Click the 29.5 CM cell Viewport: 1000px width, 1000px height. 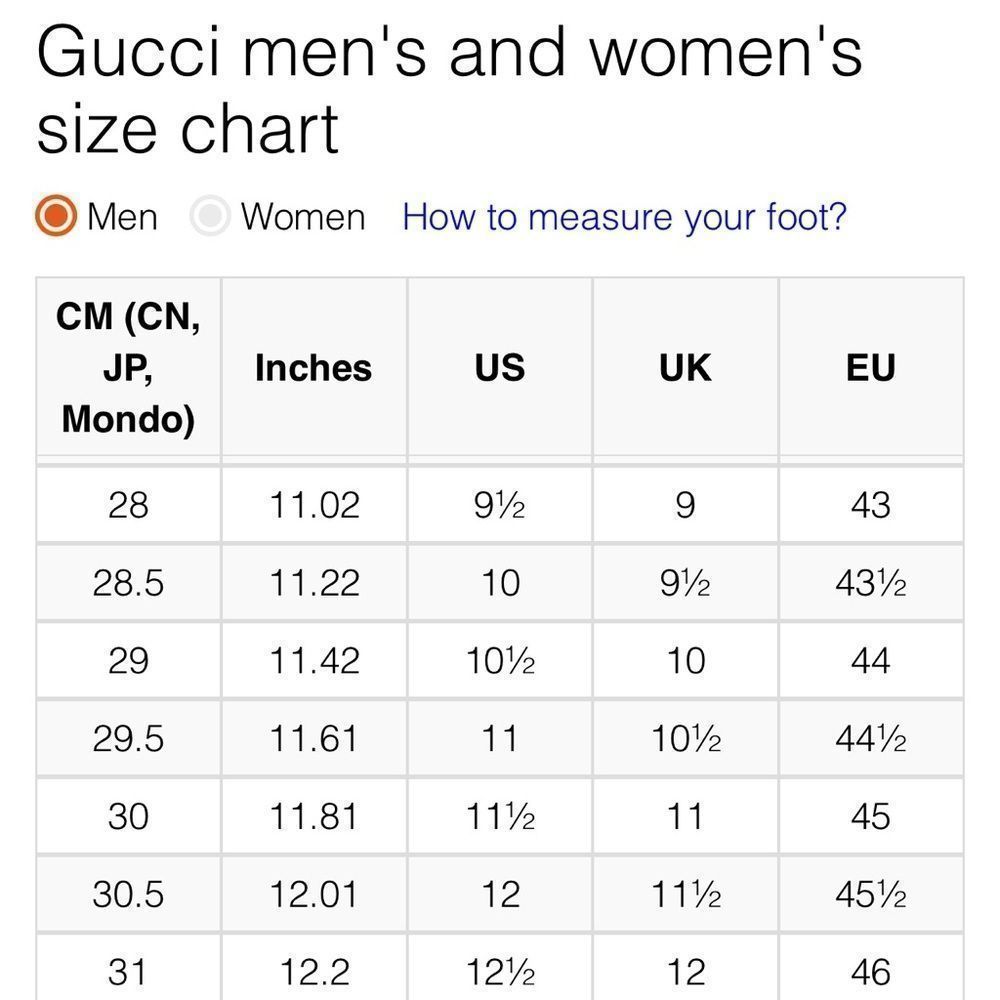point(128,739)
